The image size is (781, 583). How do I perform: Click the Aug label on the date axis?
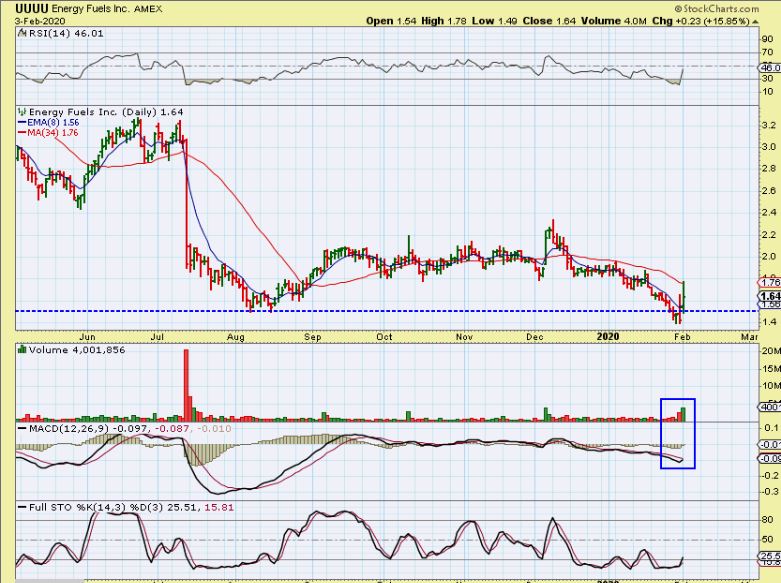[x=237, y=337]
